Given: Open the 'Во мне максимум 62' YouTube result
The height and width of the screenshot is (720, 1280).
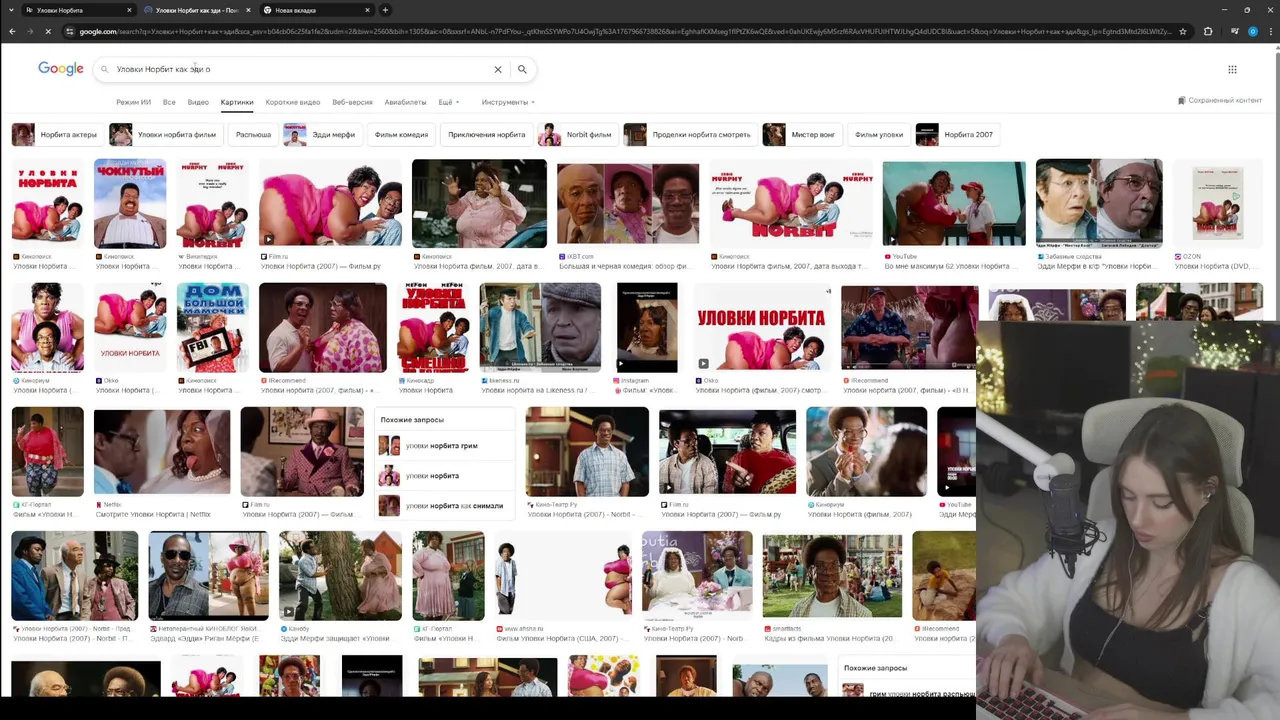Looking at the screenshot, I should pyautogui.click(x=954, y=204).
